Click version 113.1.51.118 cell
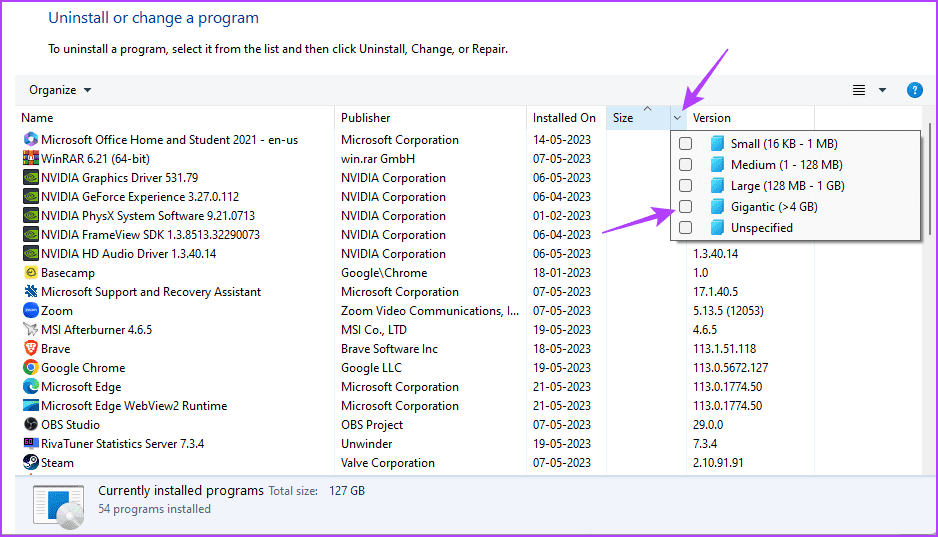Viewport: 938px width, 537px height. pos(724,349)
